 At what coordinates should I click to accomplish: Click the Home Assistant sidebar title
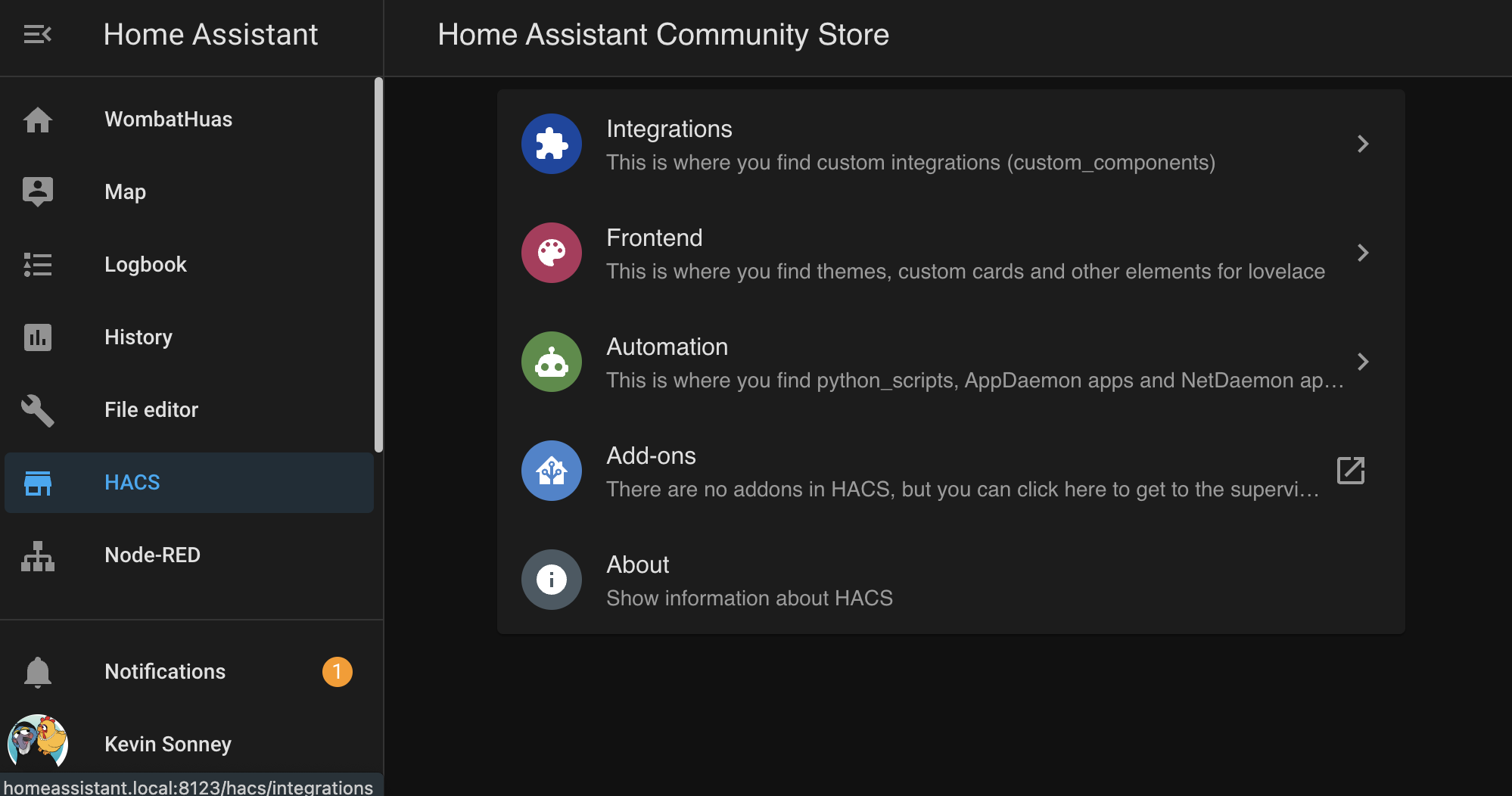[x=210, y=34]
